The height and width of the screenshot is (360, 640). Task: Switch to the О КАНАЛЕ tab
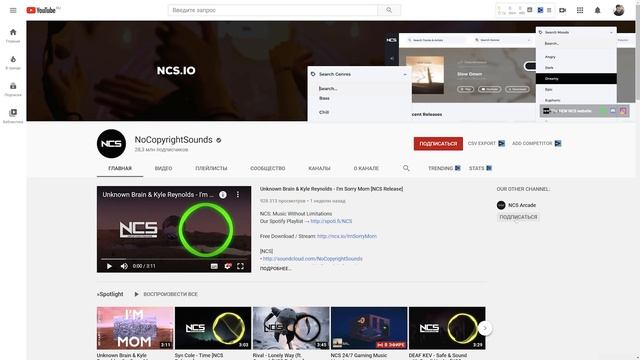click(x=366, y=168)
